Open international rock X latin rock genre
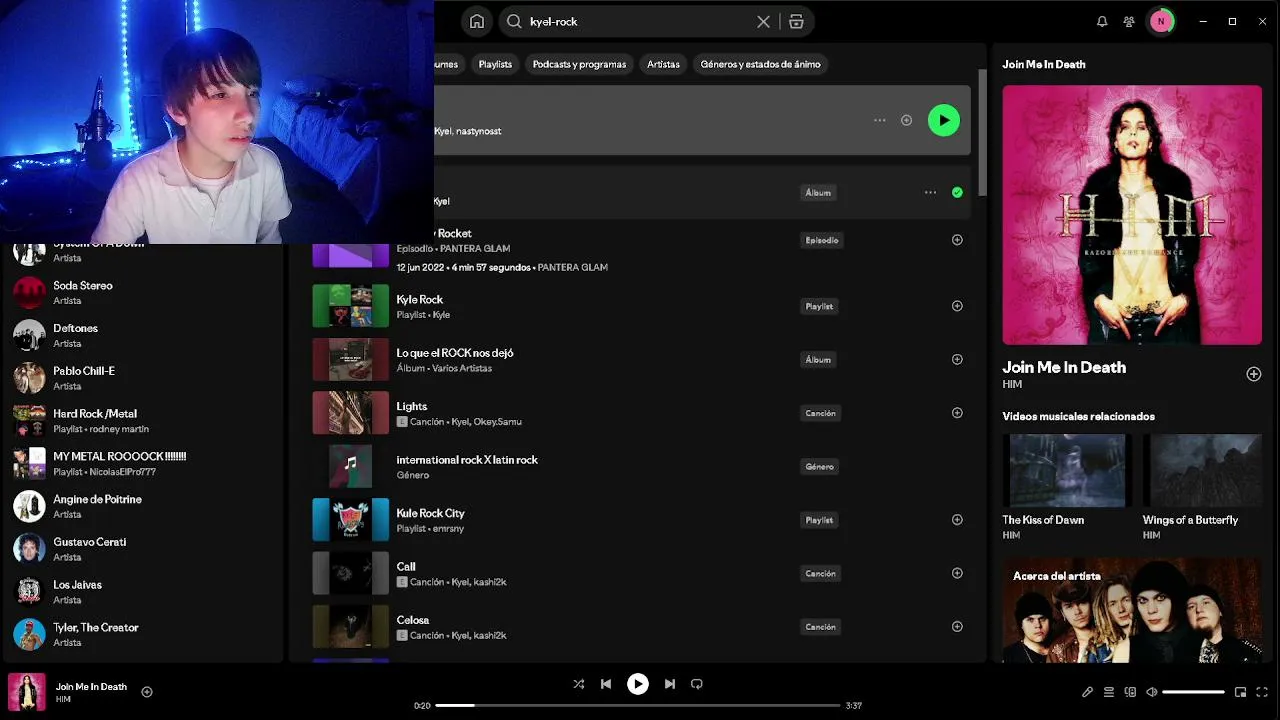This screenshot has width=1280, height=720. [x=639, y=466]
